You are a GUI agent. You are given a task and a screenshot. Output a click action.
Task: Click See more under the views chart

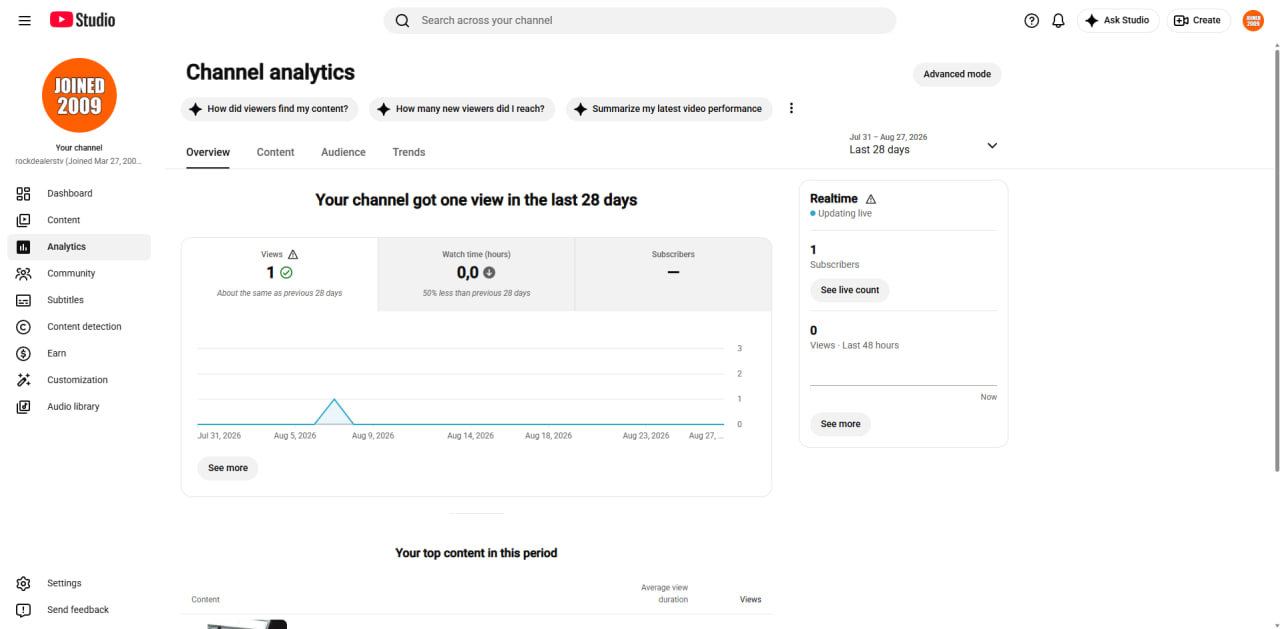point(228,468)
